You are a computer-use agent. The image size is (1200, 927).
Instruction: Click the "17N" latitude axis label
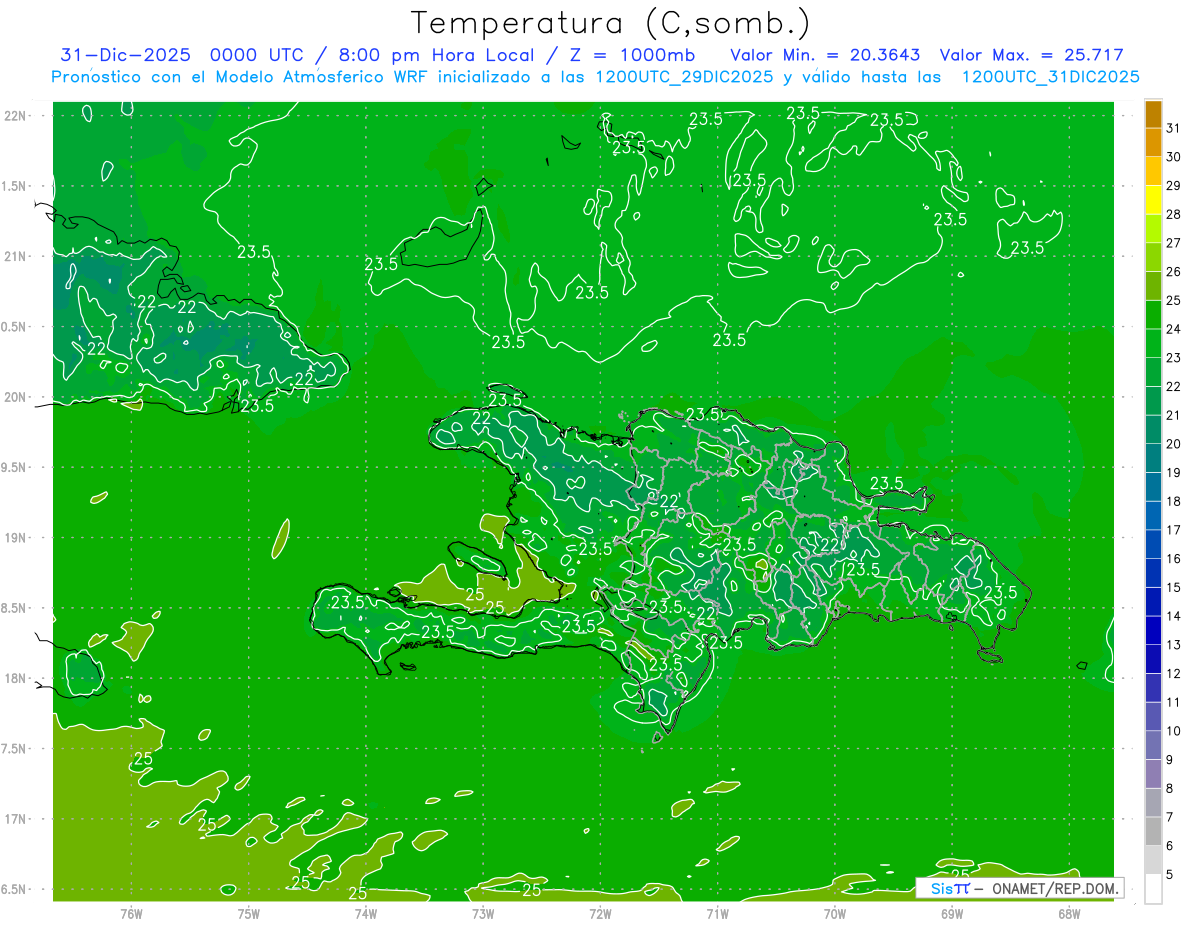pyautogui.click(x=15, y=819)
